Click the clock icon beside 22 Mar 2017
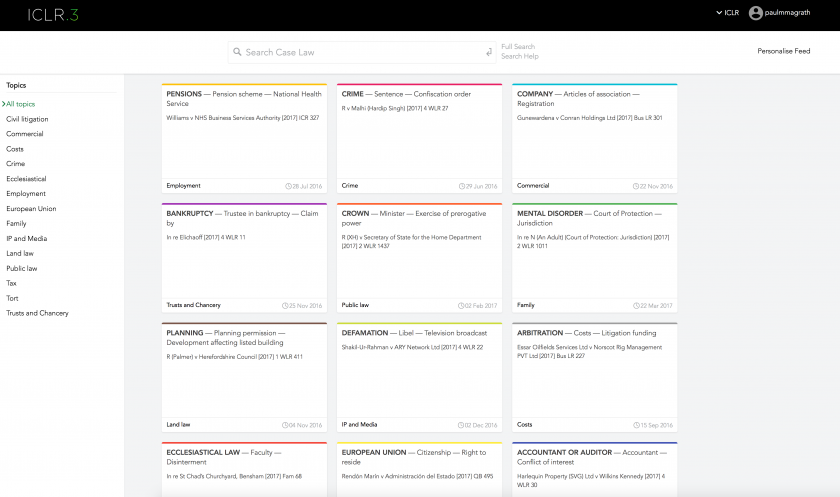This screenshot has width=840, height=497. coord(636,305)
